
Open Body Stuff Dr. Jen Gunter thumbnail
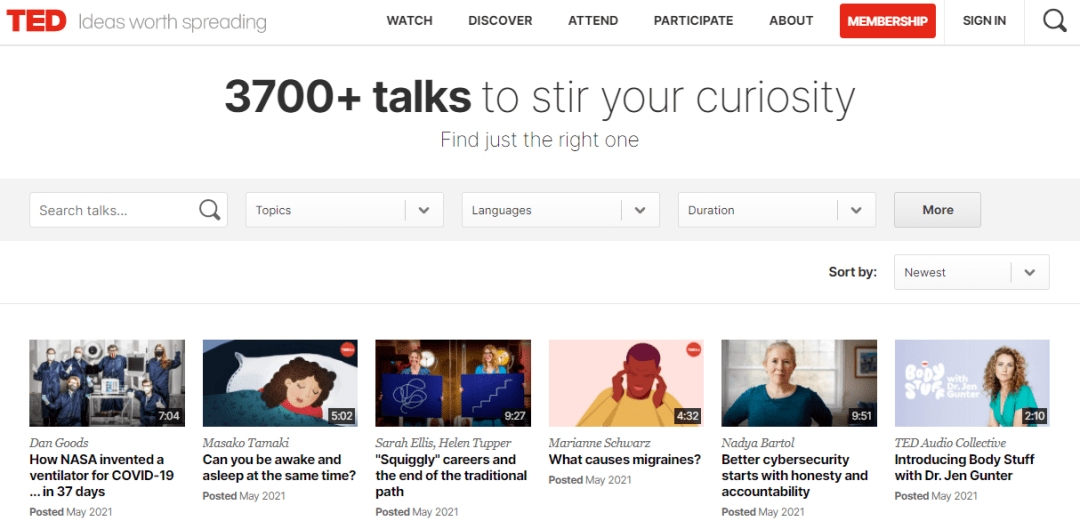[x=972, y=383]
